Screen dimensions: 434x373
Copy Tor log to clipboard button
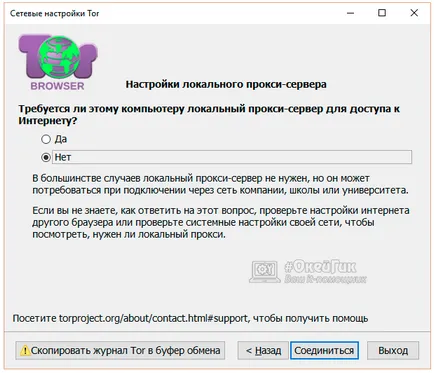click(x=120, y=350)
